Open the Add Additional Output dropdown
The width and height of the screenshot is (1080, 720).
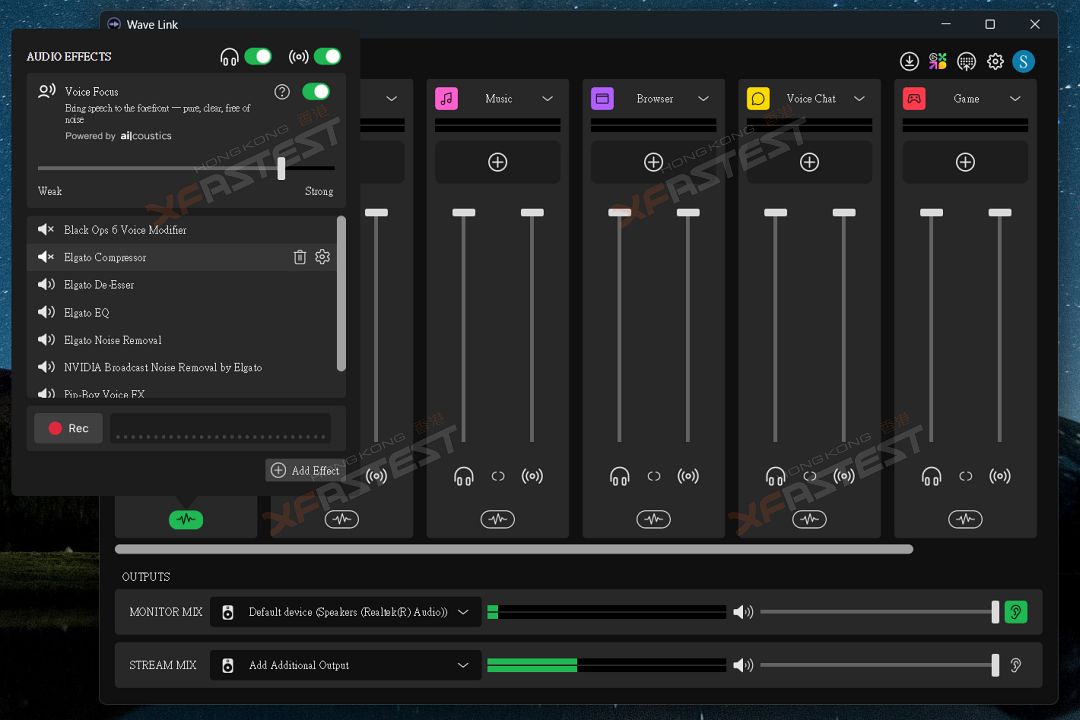tap(345, 665)
